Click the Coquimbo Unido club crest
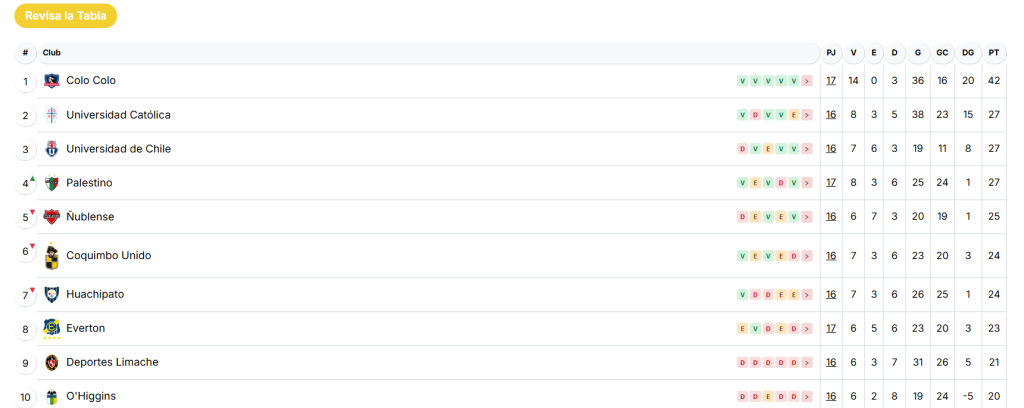 click(52, 256)
